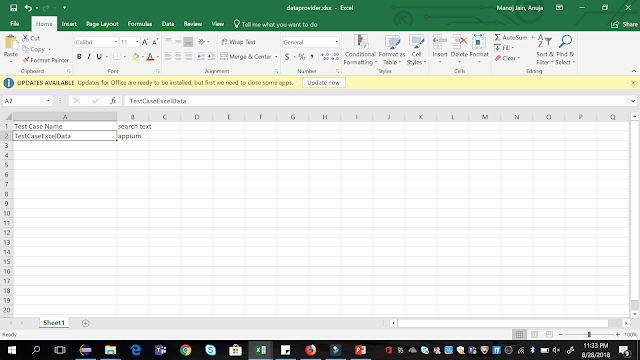
Task: Open the Name Box dropdown arrow
Action: pyautogui.click(x=48, y=101)
